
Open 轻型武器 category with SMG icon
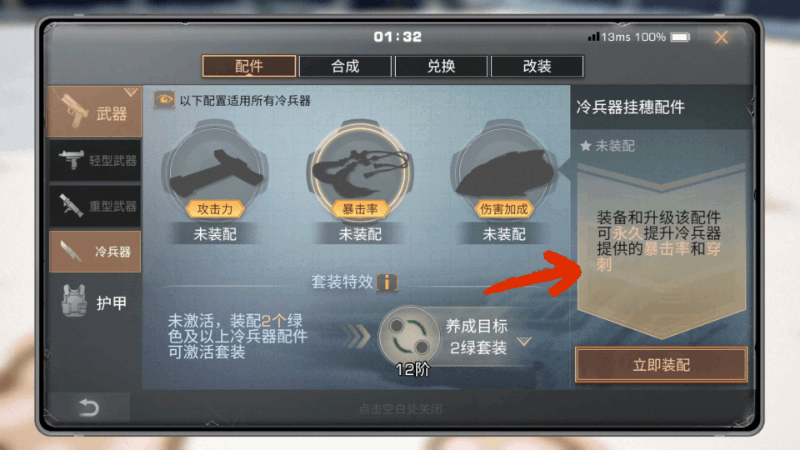pos(95,161)
